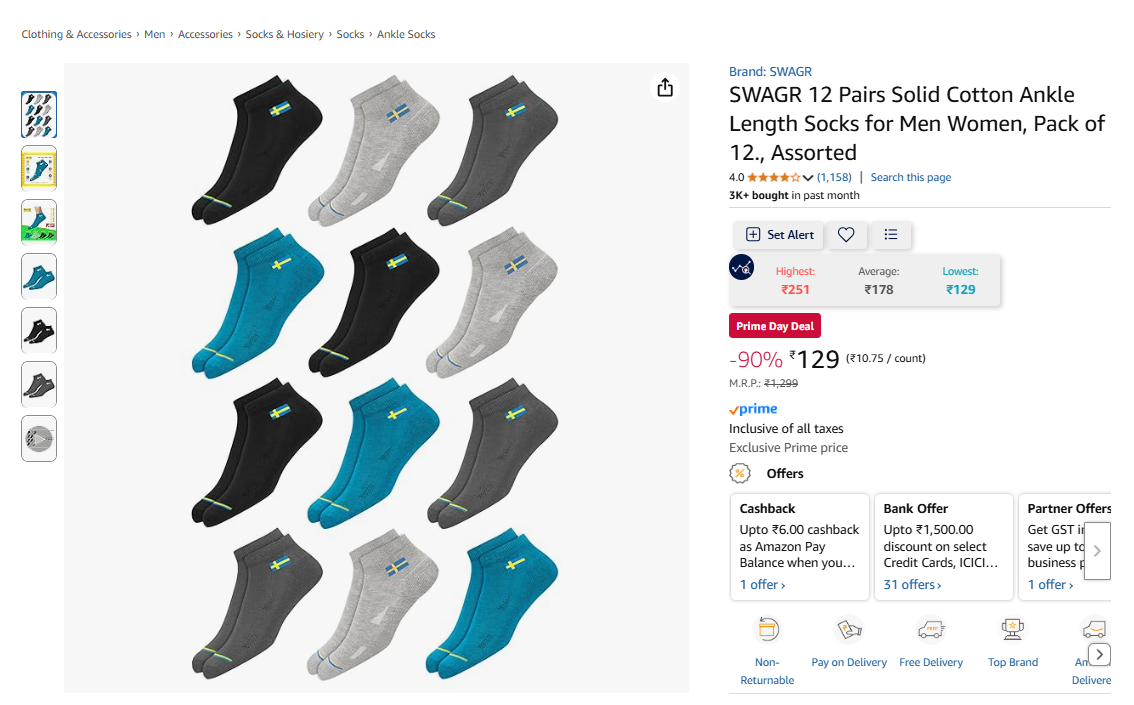Go to Socks & Hosiery breadcrumb
The height and width of the screenshot is (705, 1134).
(285, 34)
